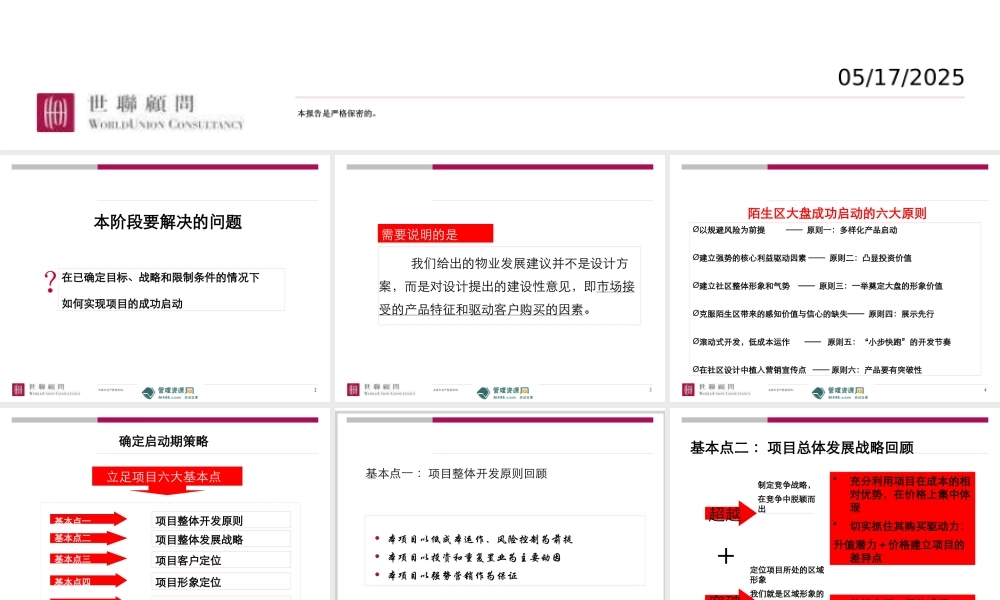Click the 原则四：展示先行 line
The width and height of the screenshot is (1000, 600).
pos(813,313)
